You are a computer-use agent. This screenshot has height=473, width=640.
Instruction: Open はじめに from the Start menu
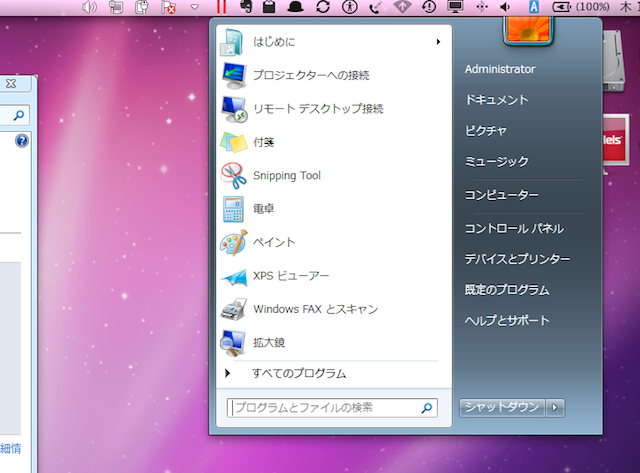click(333, 42)
